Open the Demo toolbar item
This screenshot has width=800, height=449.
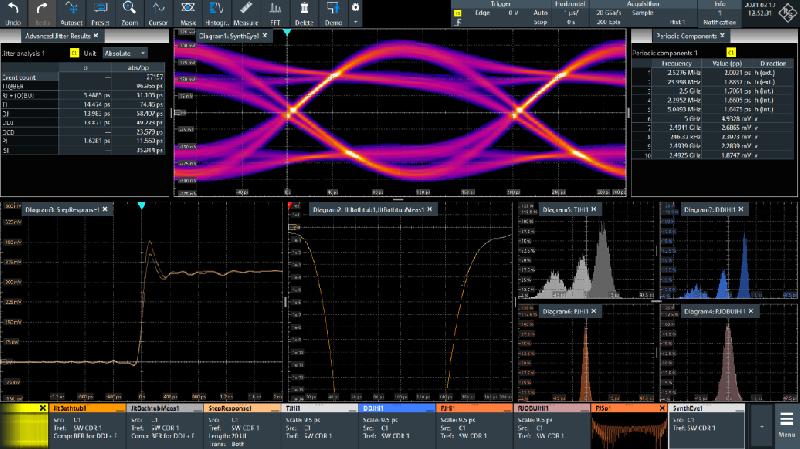tap(333, 13)
